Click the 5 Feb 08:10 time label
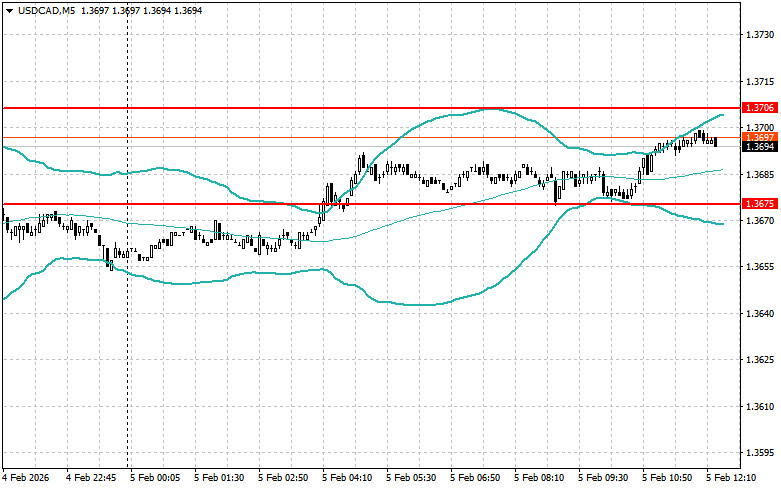Viewport: 781px width, 489px height. (x=539, y=478)
